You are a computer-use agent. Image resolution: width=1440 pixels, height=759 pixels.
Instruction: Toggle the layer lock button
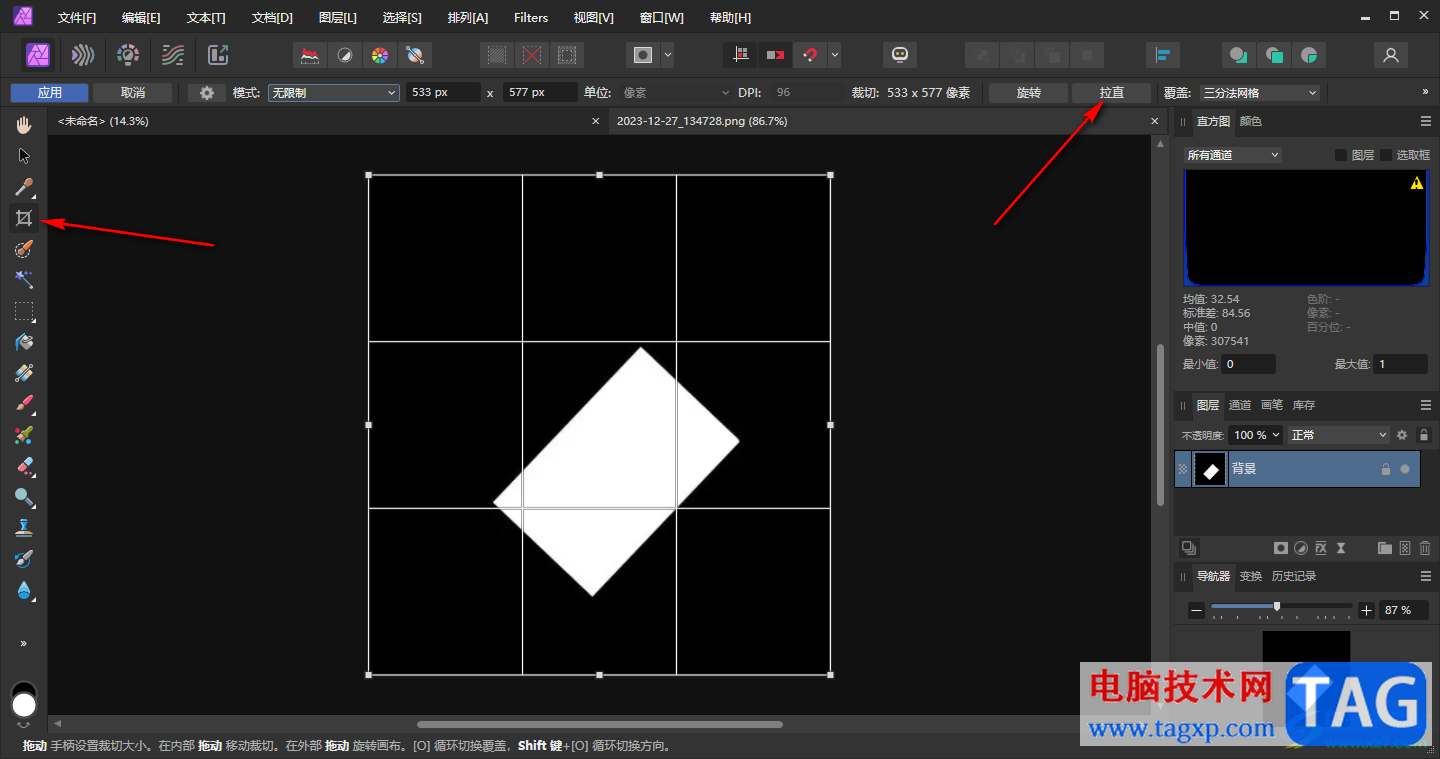tap(1424, 435)
